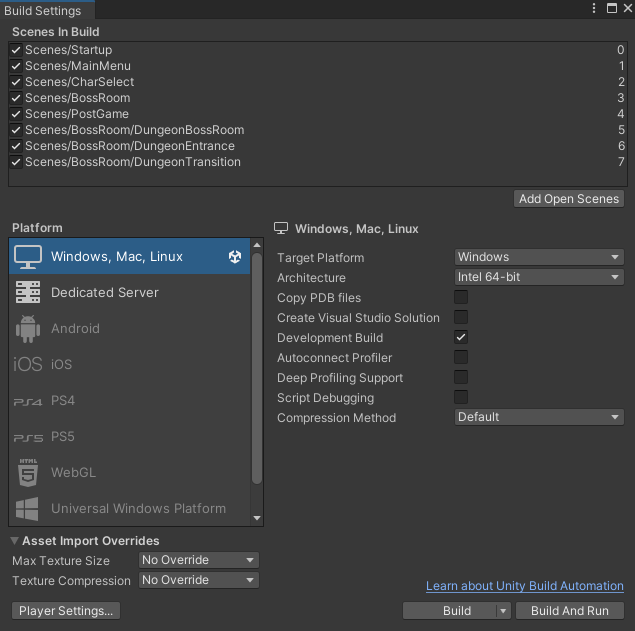Collapse the Asset Import Overrides section
635x631 pixels.
tap(15, 541)
